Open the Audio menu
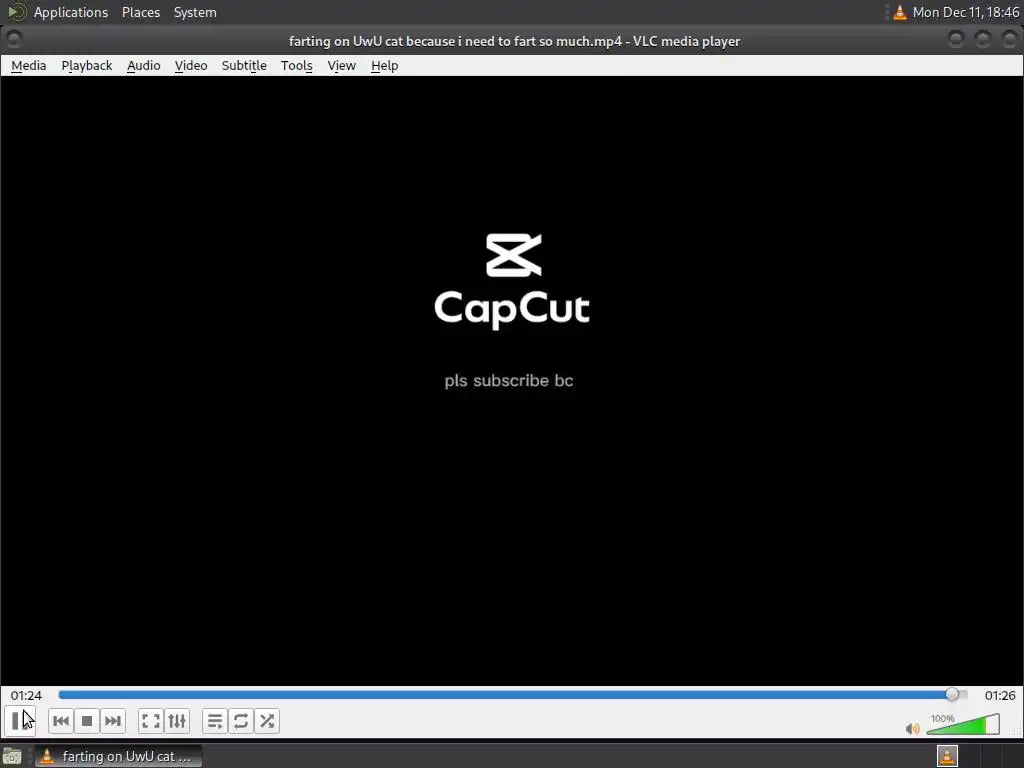 [144, 65]
